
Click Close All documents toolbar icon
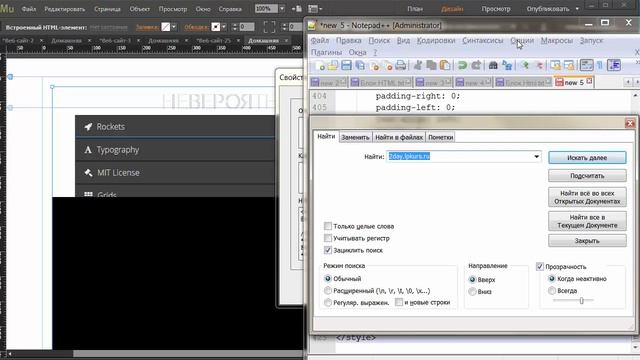pos(387,65)
